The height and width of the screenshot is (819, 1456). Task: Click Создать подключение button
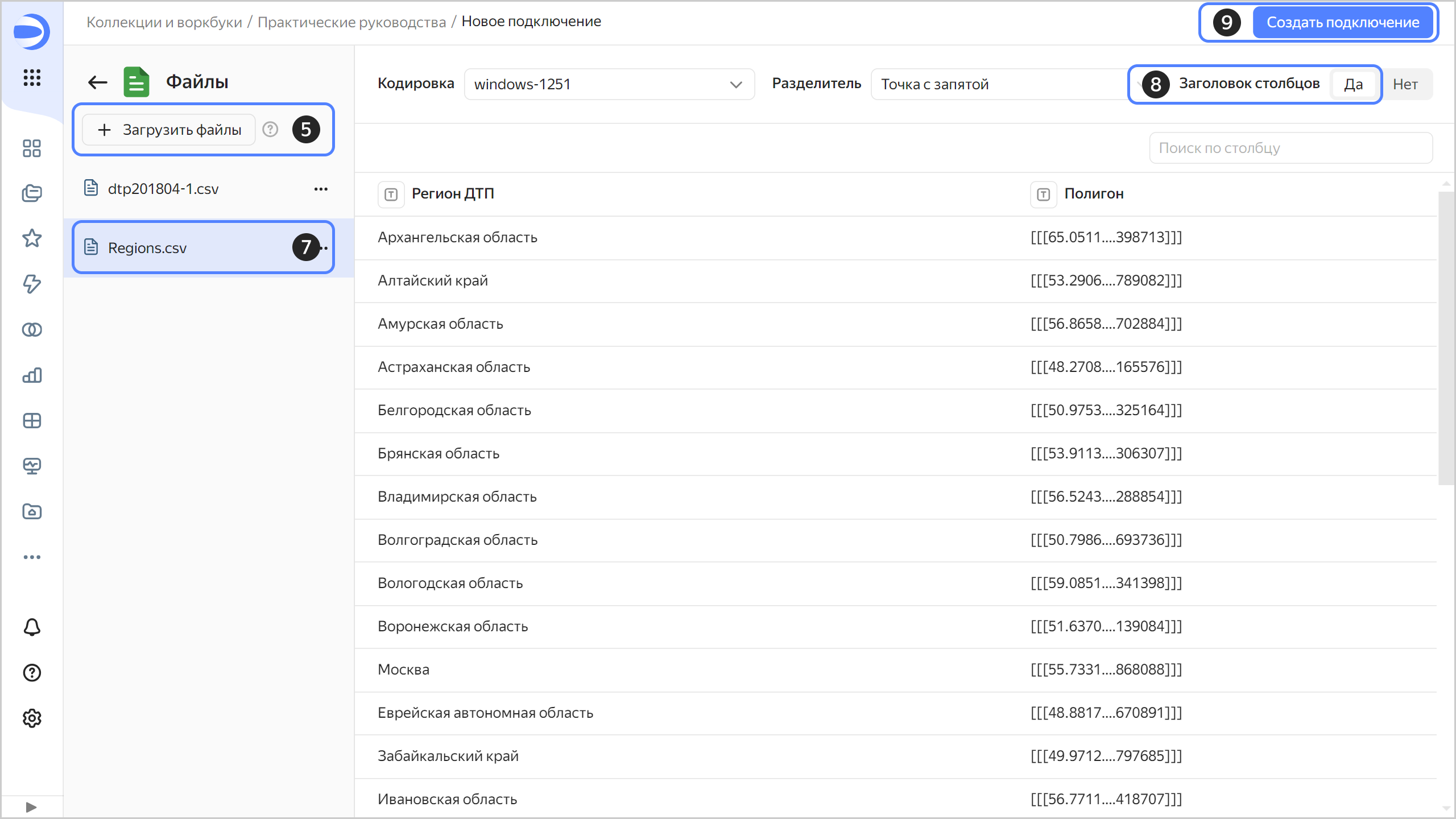[1342, 23]
